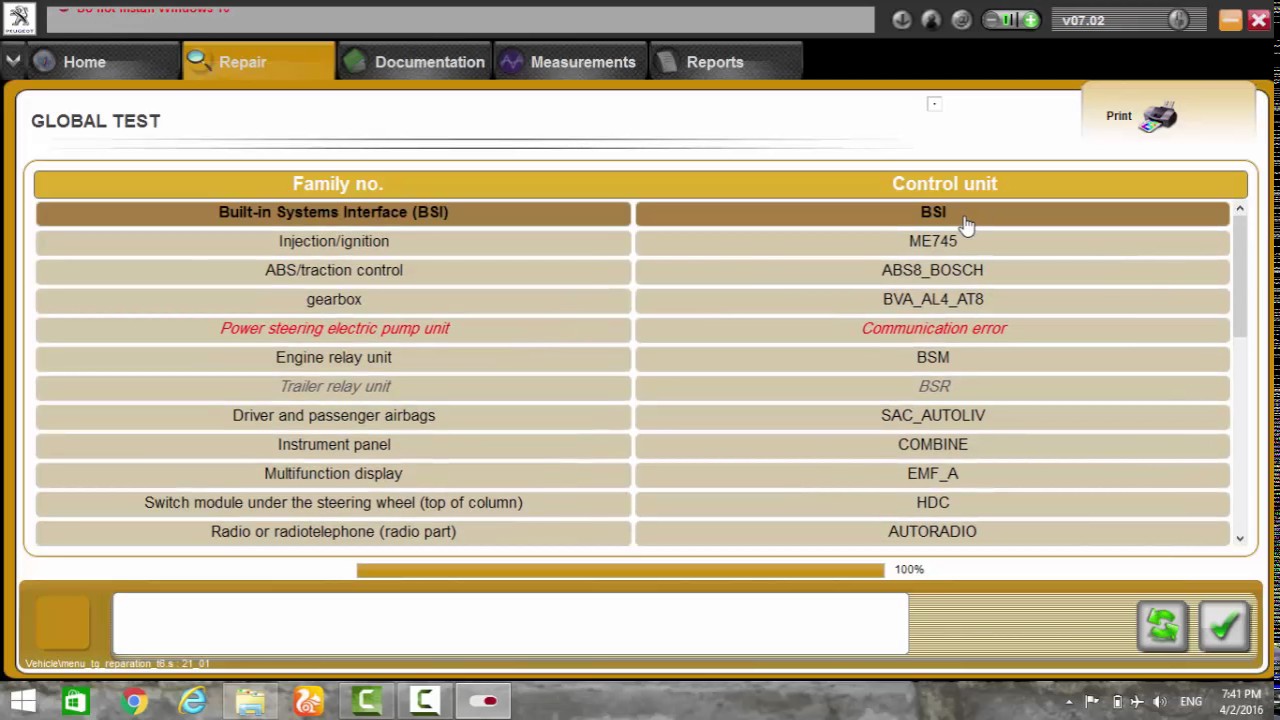Click the Control unit column header

click(x=944, y=184)
